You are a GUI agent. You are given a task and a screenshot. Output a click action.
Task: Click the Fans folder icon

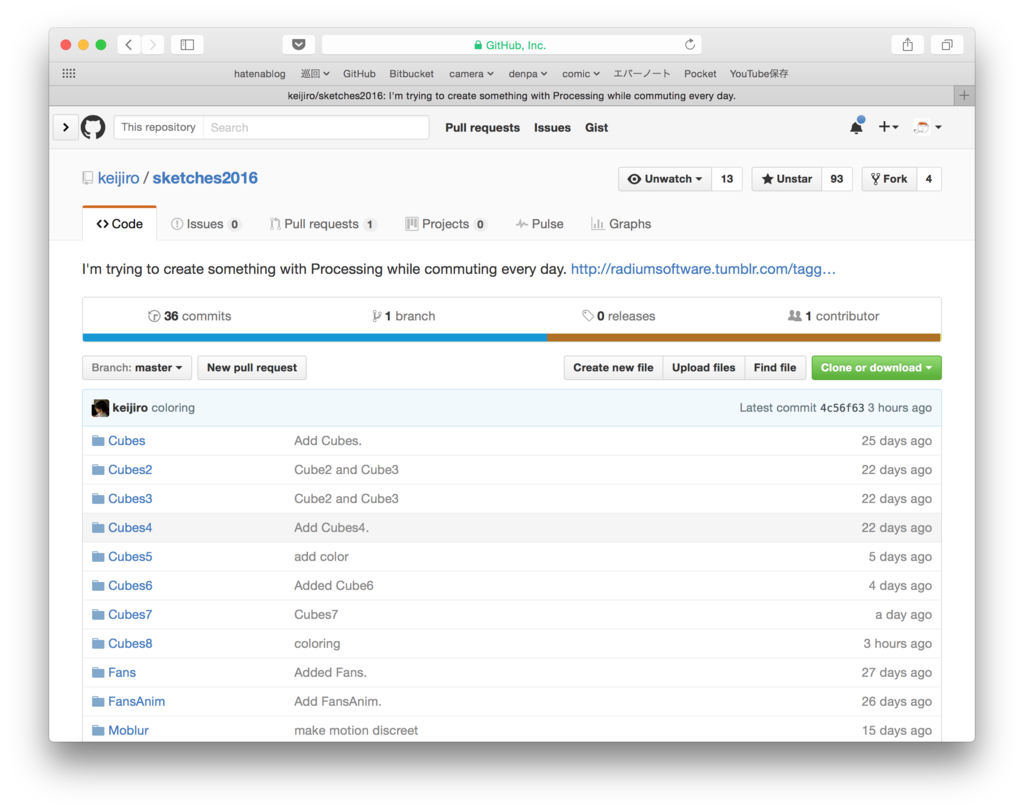pyautogui.click(x=98, y=672)
